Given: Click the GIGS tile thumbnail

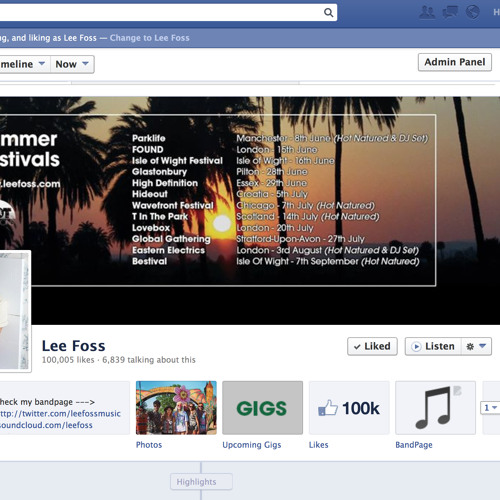Looking at the screenshot, I should click(x=262, y=408).
